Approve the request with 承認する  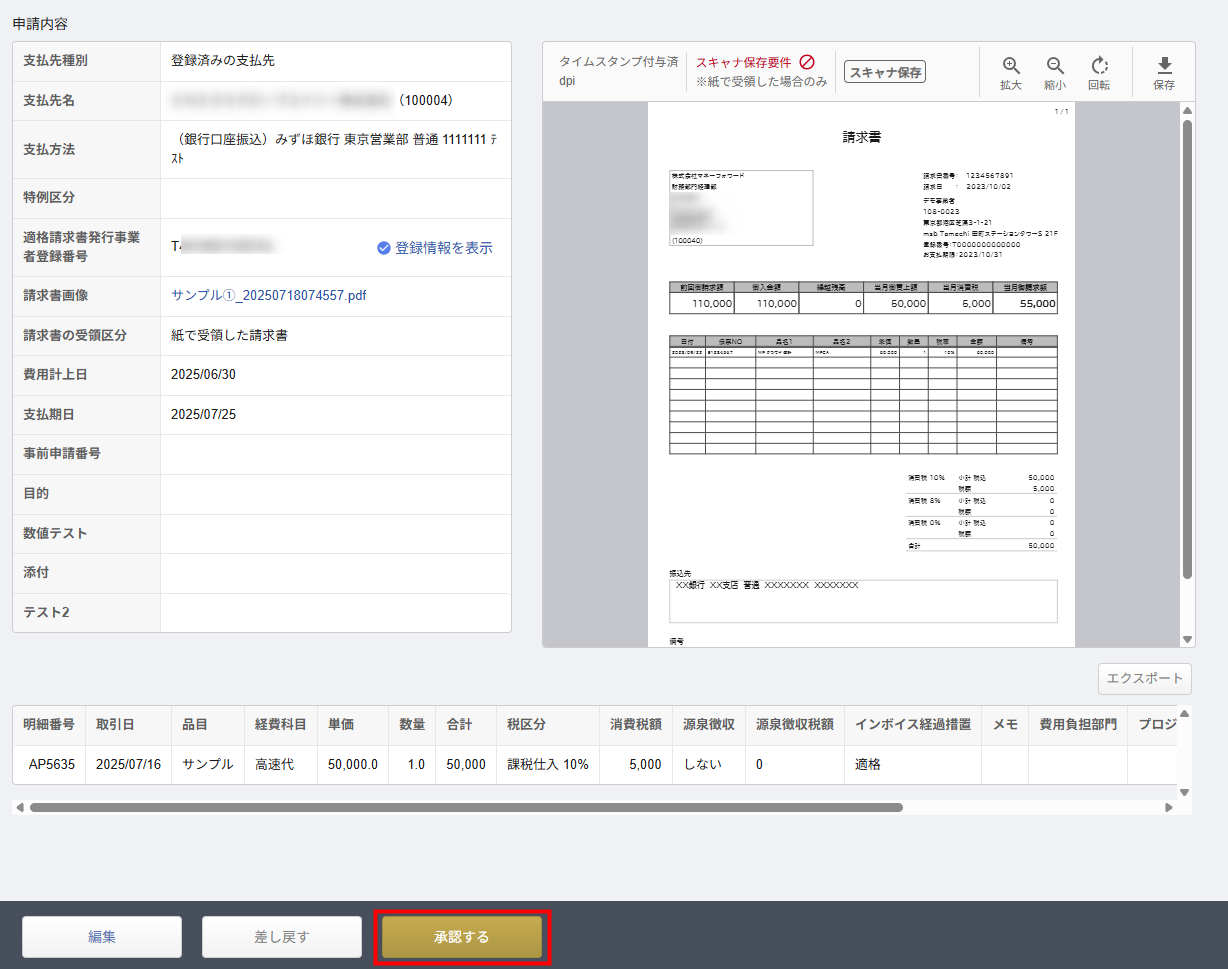tap(462, 937)
